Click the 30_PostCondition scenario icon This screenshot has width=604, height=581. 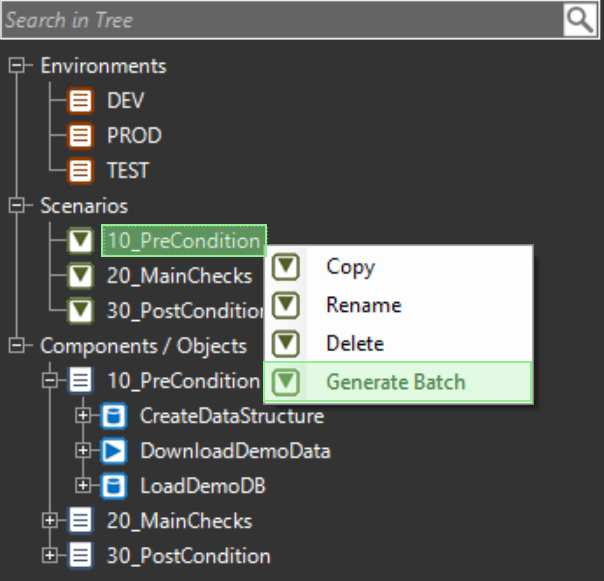(x=81, y=311)
